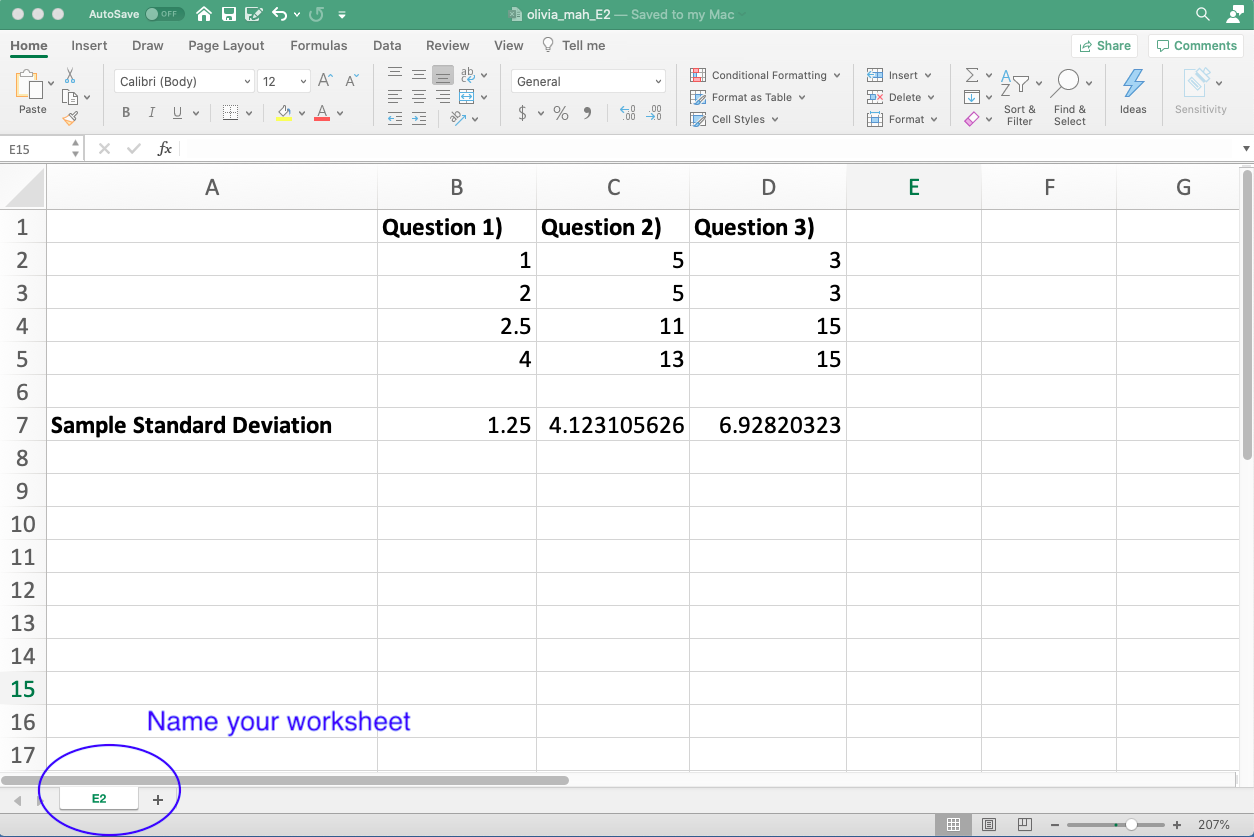Switch to the Data ribbon tab
This screenshot has width=1254, height=837.
(x=387, y=45)
